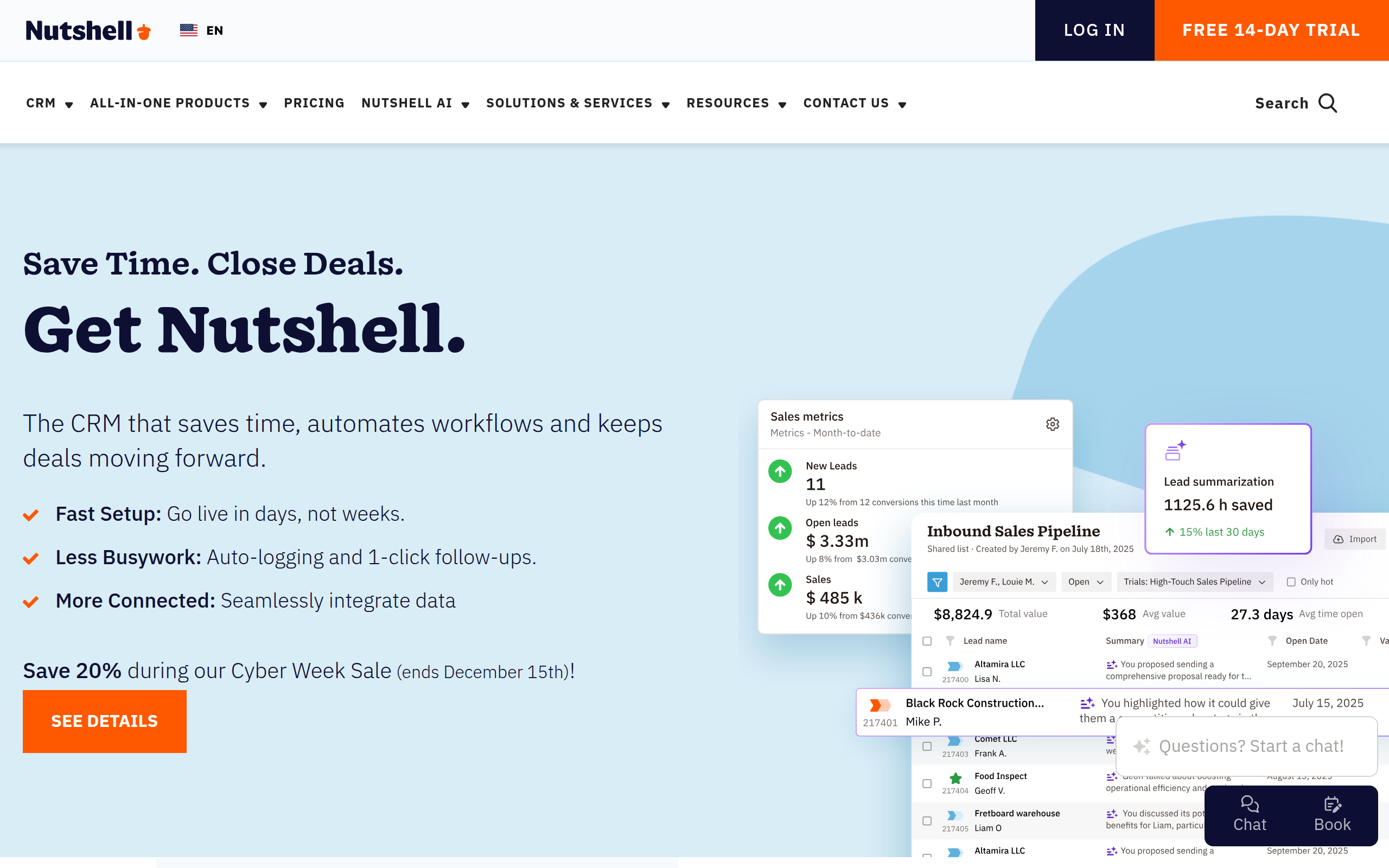The width and height of the screenshot is (1389, 868).
Task: Click the Lead summarization sparkle icon
Action: click(1175, 451)
